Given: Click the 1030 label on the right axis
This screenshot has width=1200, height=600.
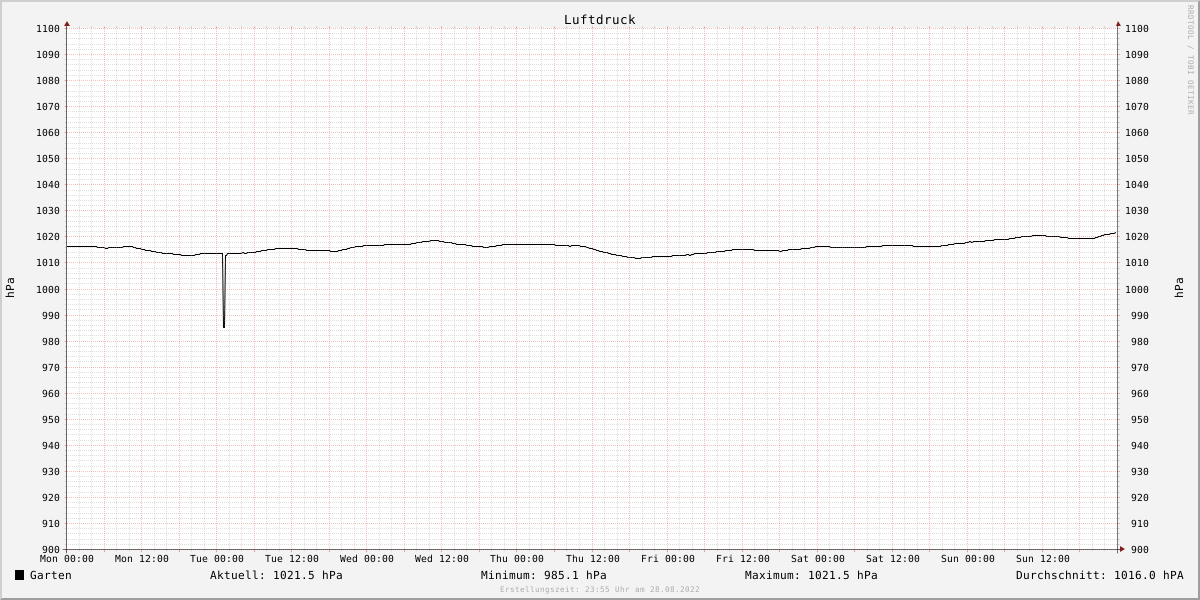Looking at the screenshot, I should coord(1137,211).
